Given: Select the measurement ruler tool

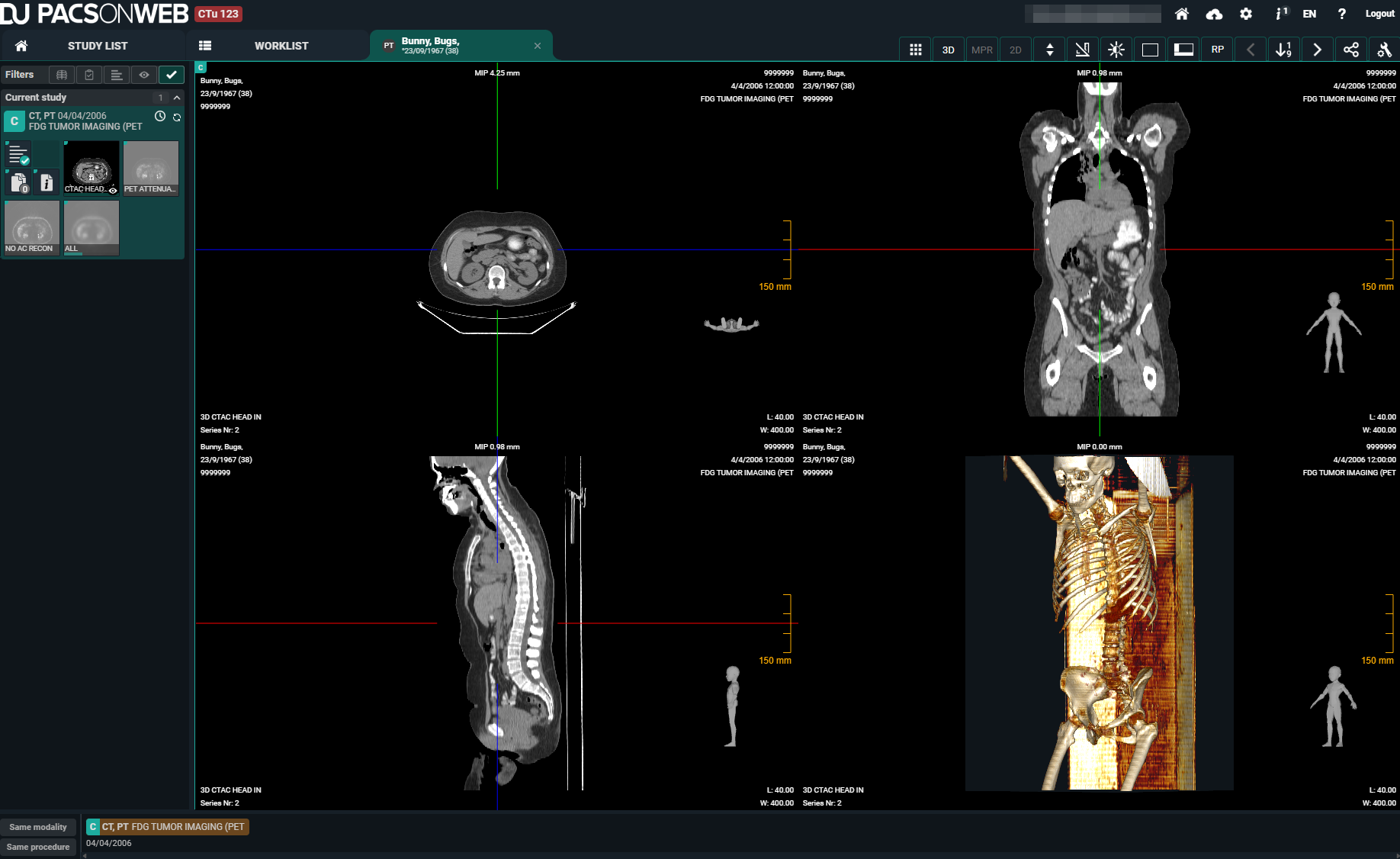Looking at the screenshot, I should pyautogui.click(x=1082, y=50).
